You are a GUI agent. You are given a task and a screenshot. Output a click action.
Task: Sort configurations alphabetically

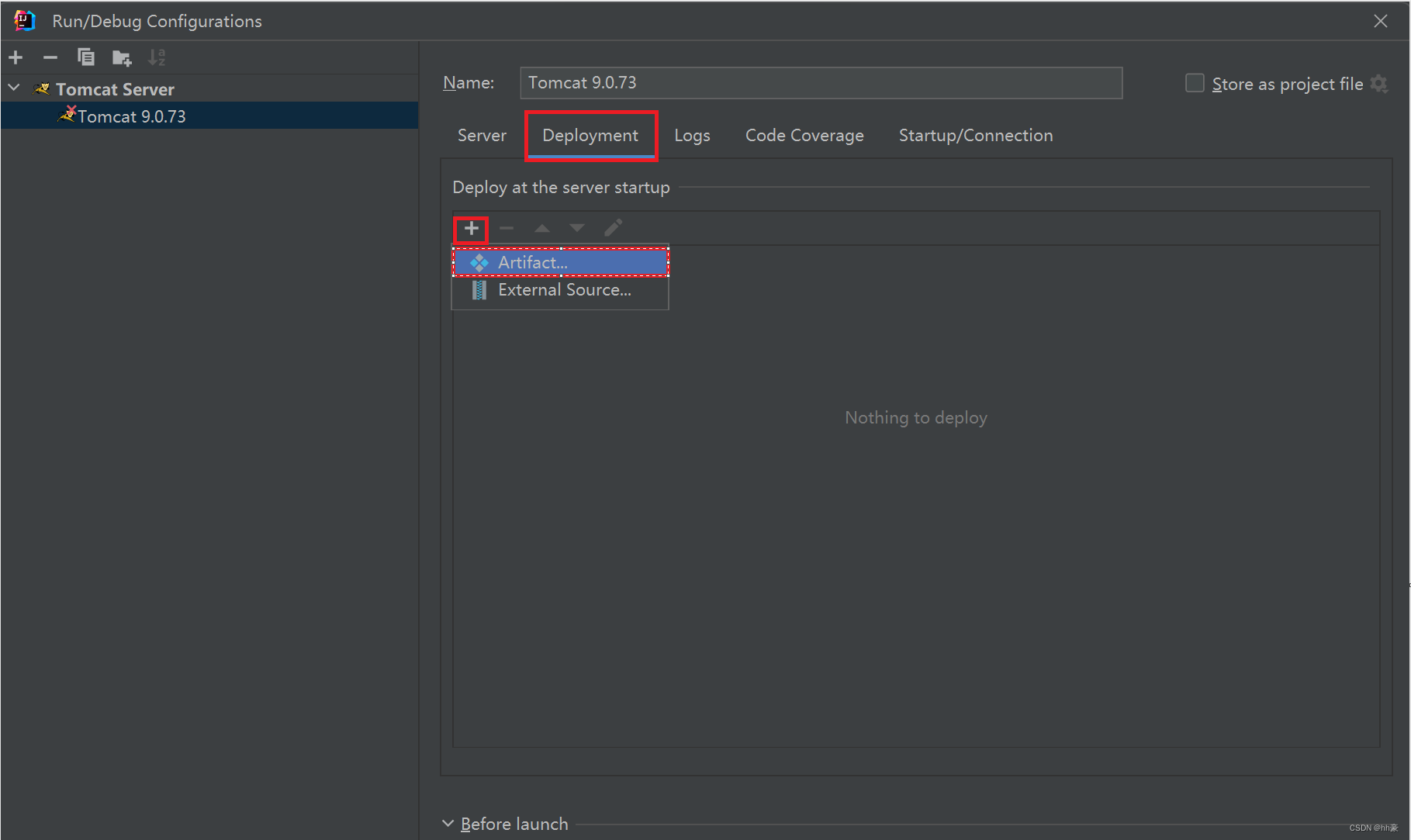tap(157, 57)
